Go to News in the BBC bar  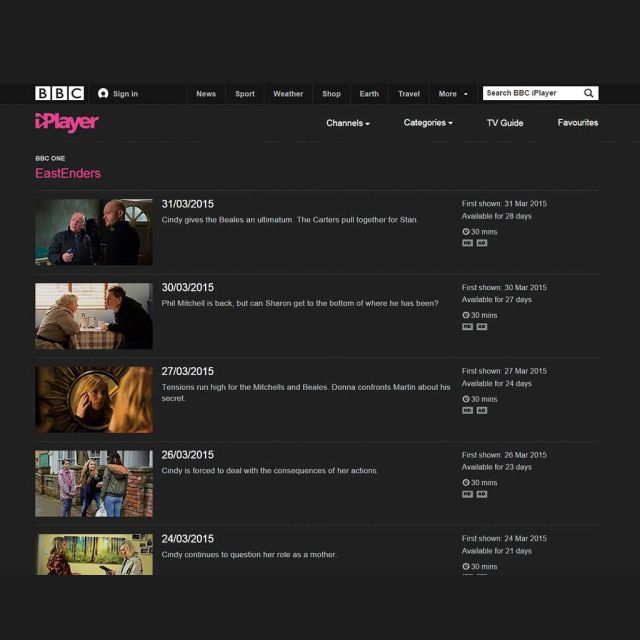206,94
